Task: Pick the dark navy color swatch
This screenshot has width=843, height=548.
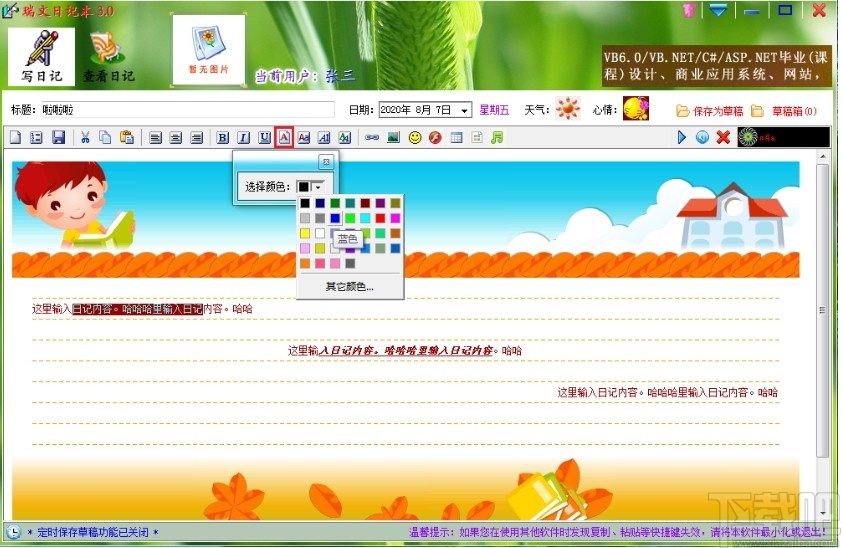Action: point(320,203)
